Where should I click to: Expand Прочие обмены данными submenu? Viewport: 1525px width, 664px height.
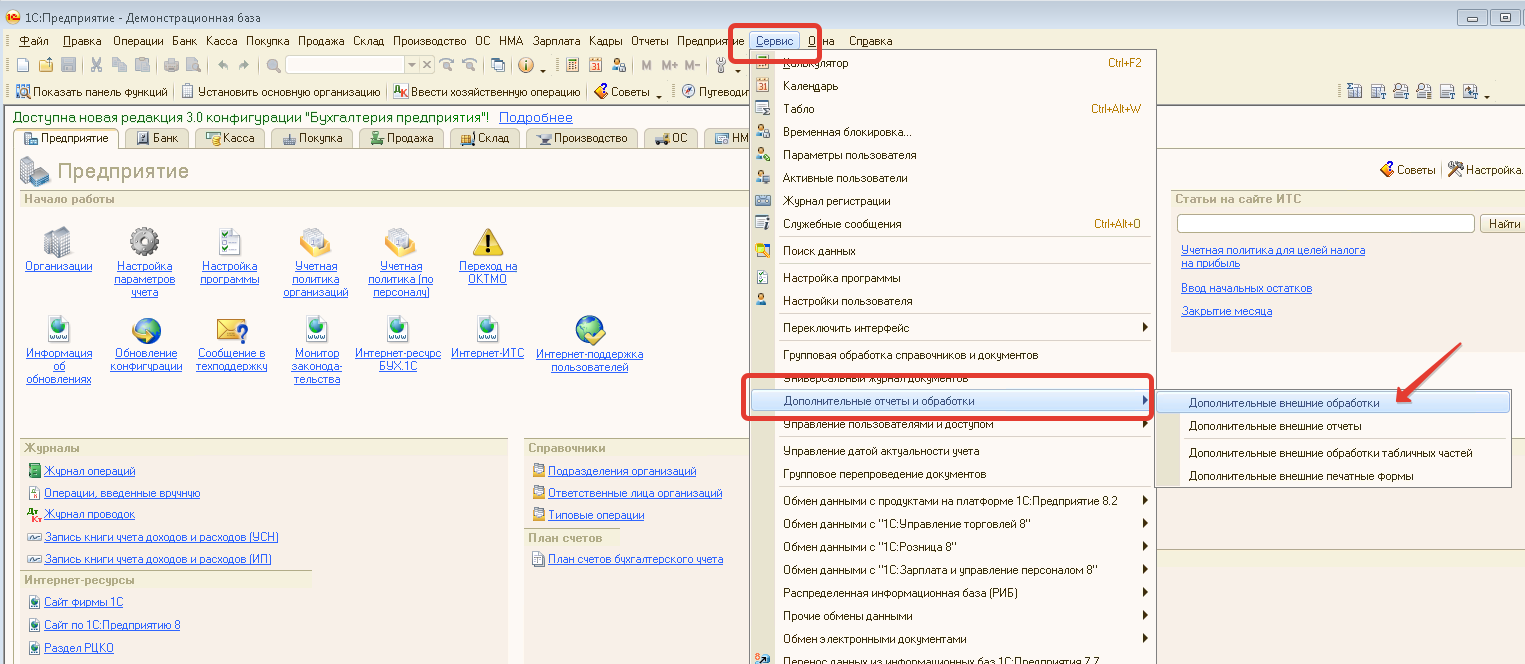pos(1145,616)
